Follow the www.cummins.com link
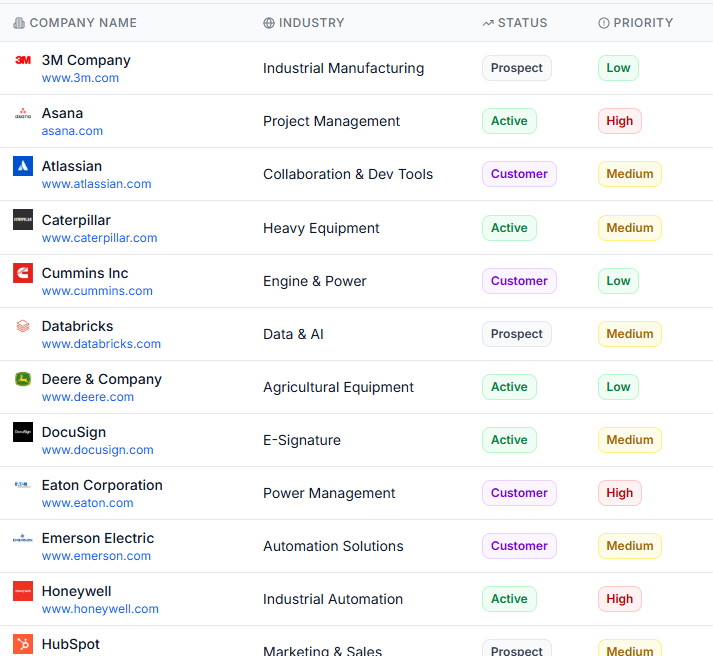This screenshot has width=713, height=656. point(97,291)
